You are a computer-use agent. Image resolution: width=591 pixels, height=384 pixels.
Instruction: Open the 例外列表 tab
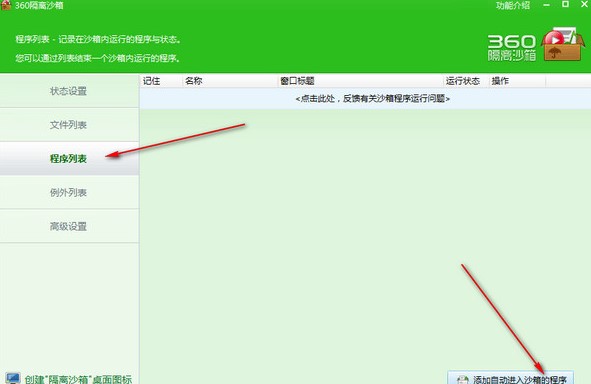69,193
